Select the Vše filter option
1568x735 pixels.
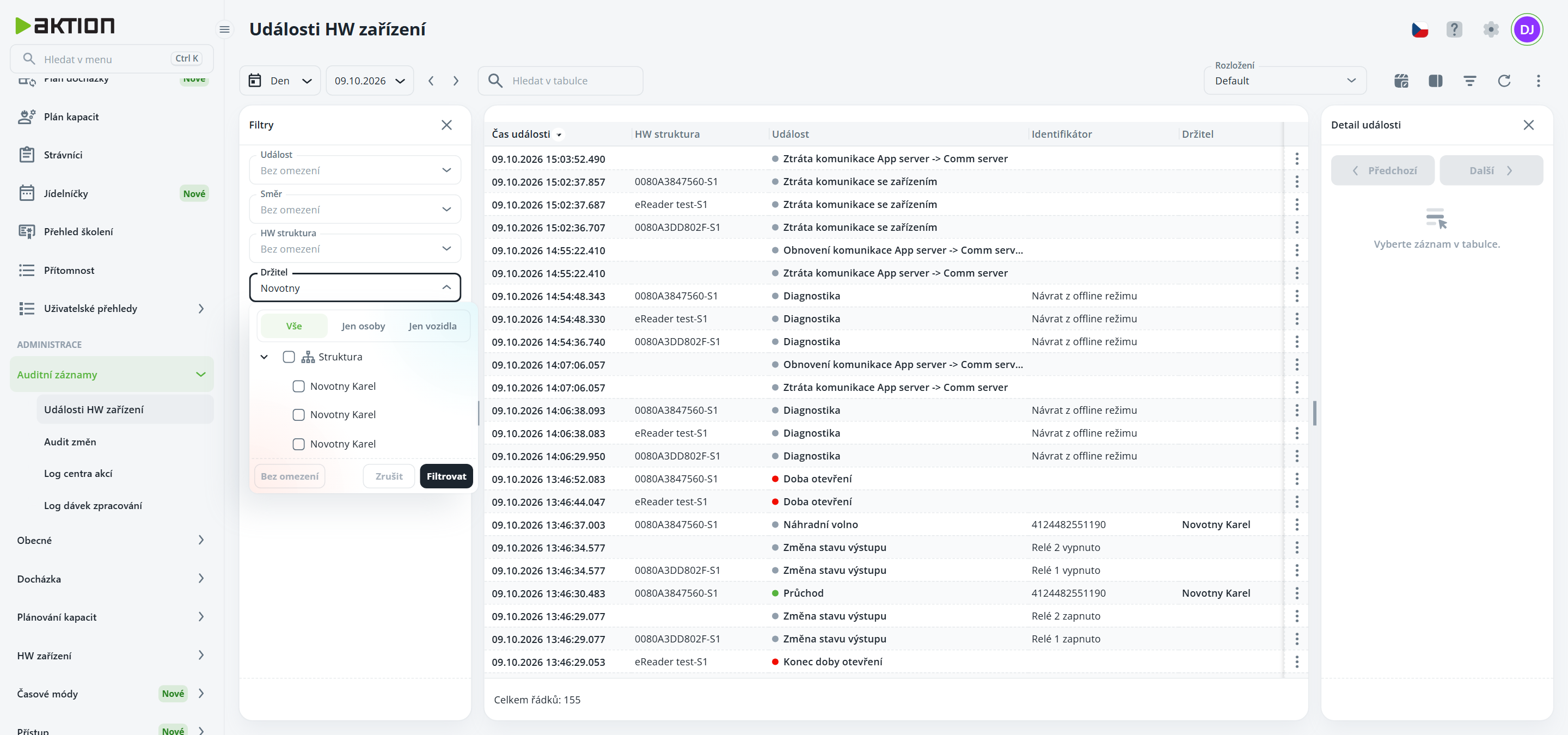click(294, 326)
